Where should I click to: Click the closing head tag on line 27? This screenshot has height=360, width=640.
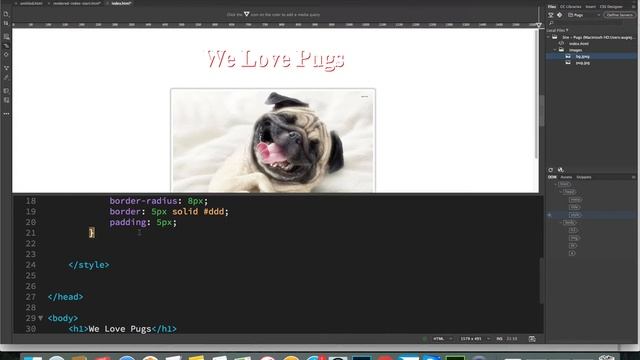pyautogui.click(x=65, y=297)
